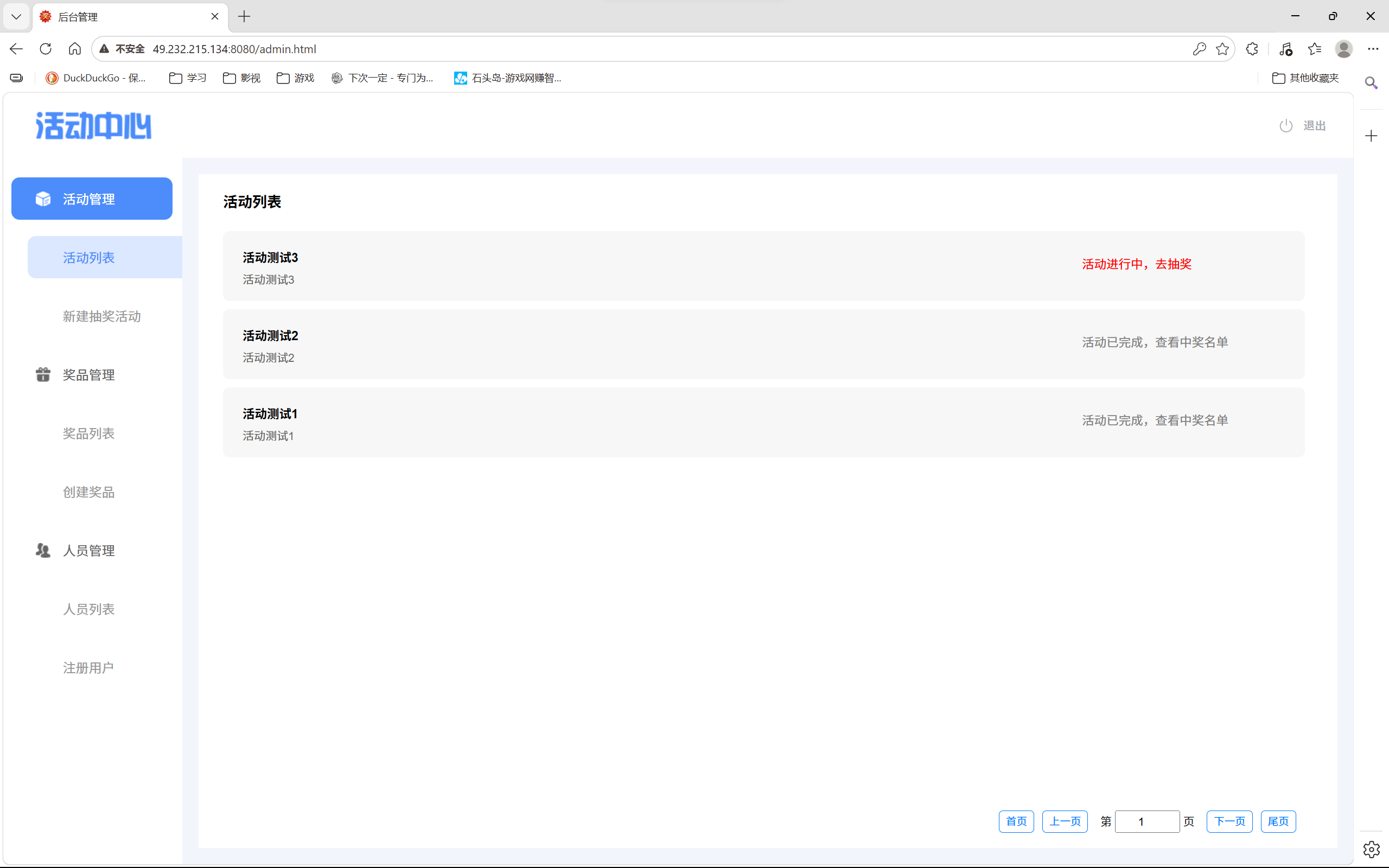This screenshot has height=868, width=1389.
Task: Expand the 其他收藏夹 bookmarks folder
Action: pos(1306,78)
